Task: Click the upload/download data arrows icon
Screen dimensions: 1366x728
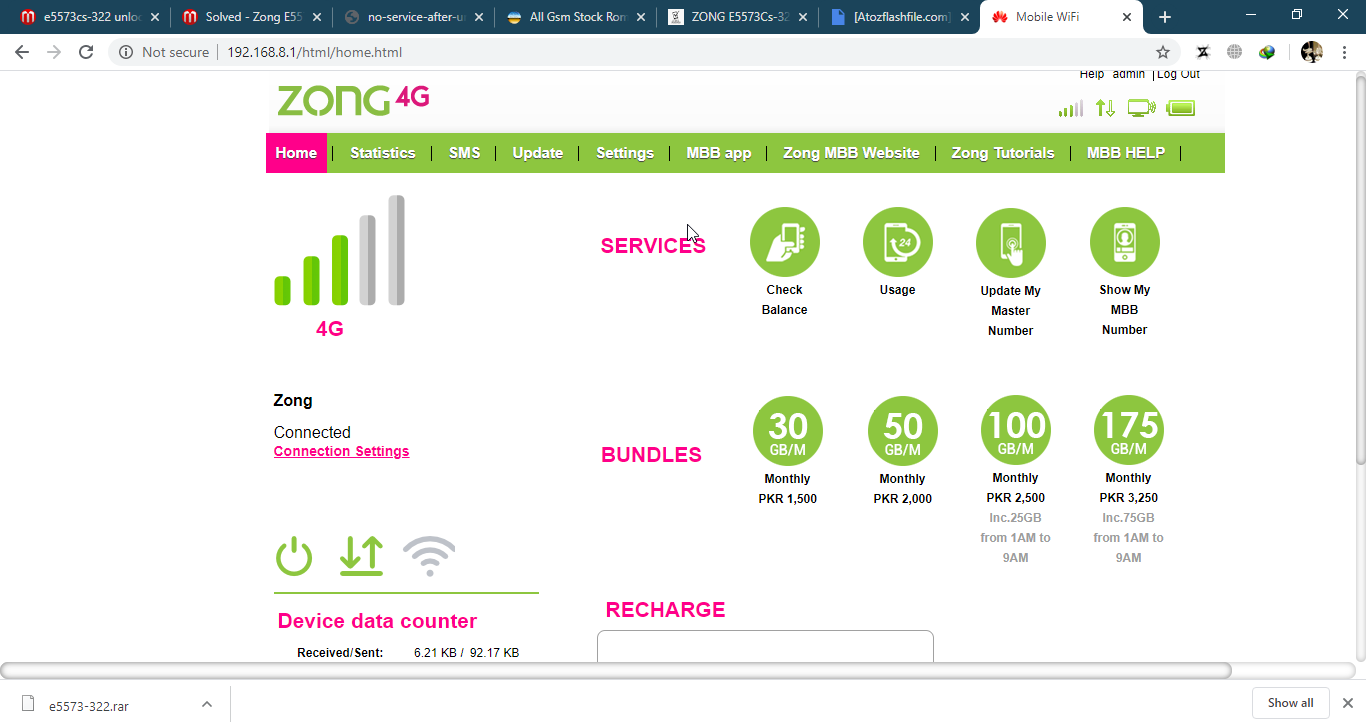Action: [361, 556]
